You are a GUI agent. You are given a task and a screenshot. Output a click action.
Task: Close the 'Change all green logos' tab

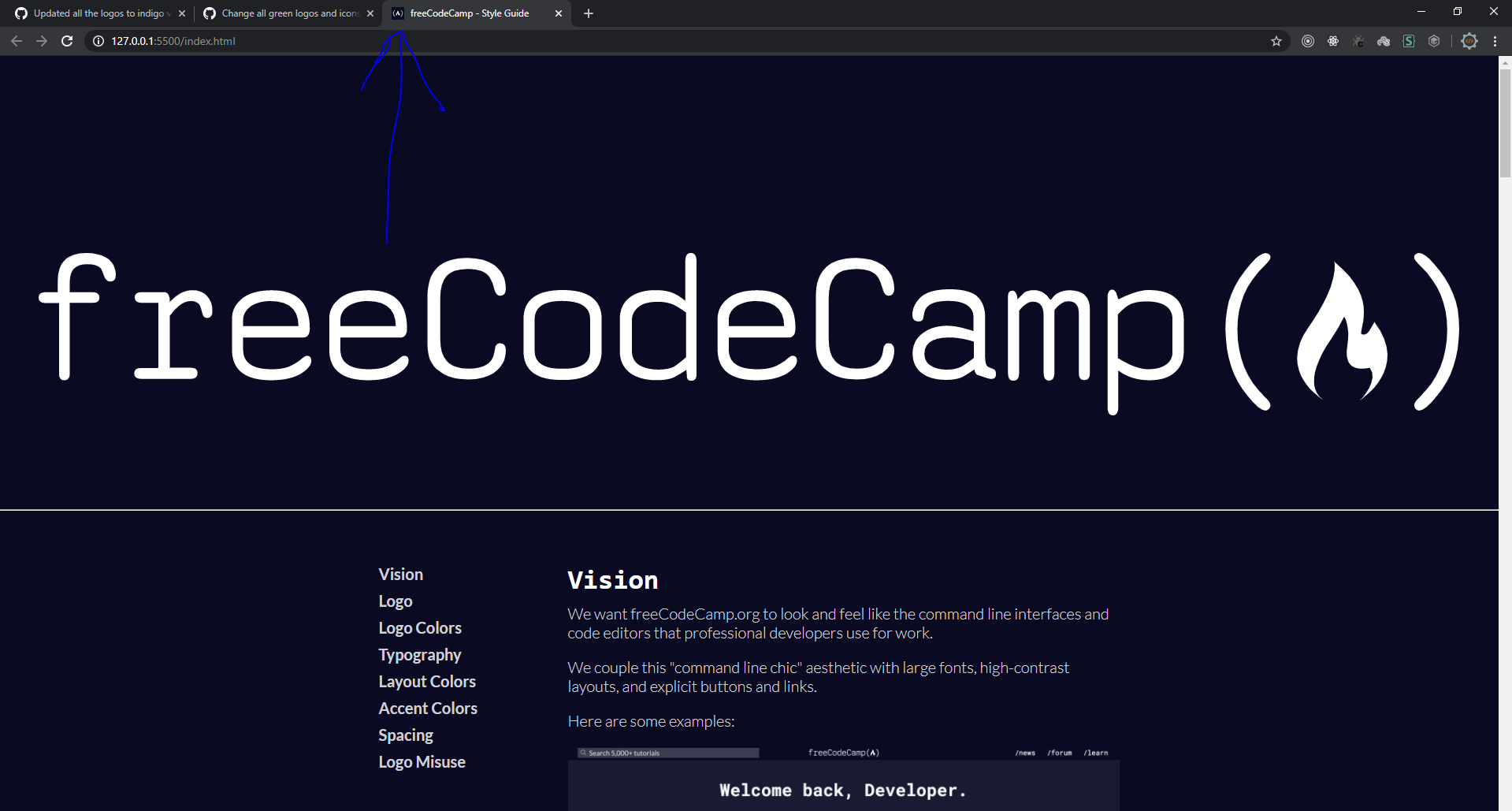(370, 13)
